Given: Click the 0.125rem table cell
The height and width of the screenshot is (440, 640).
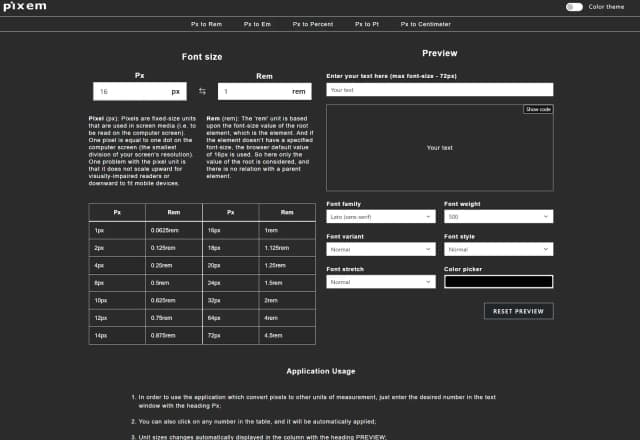Looking at the screenshot, I should coord(173,248).
